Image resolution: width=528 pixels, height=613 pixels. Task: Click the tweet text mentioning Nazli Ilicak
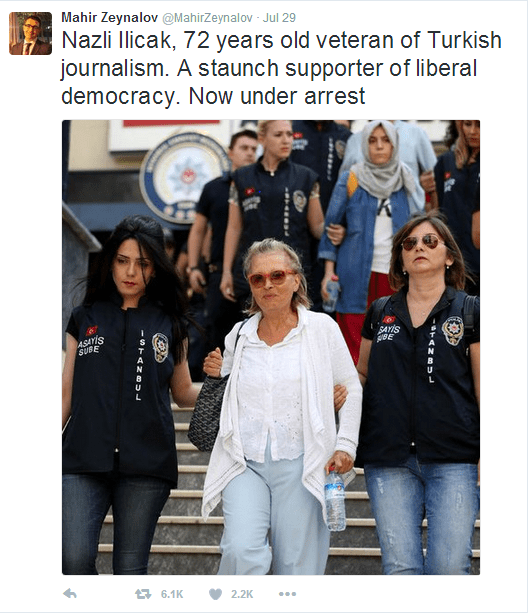pos(281,68)
